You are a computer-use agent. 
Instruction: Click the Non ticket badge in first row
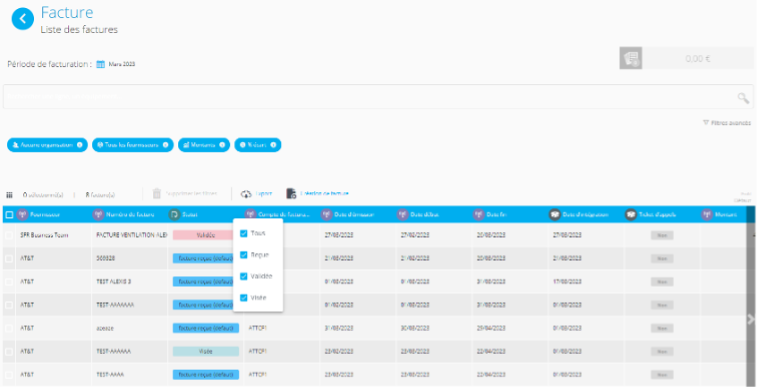662,235
